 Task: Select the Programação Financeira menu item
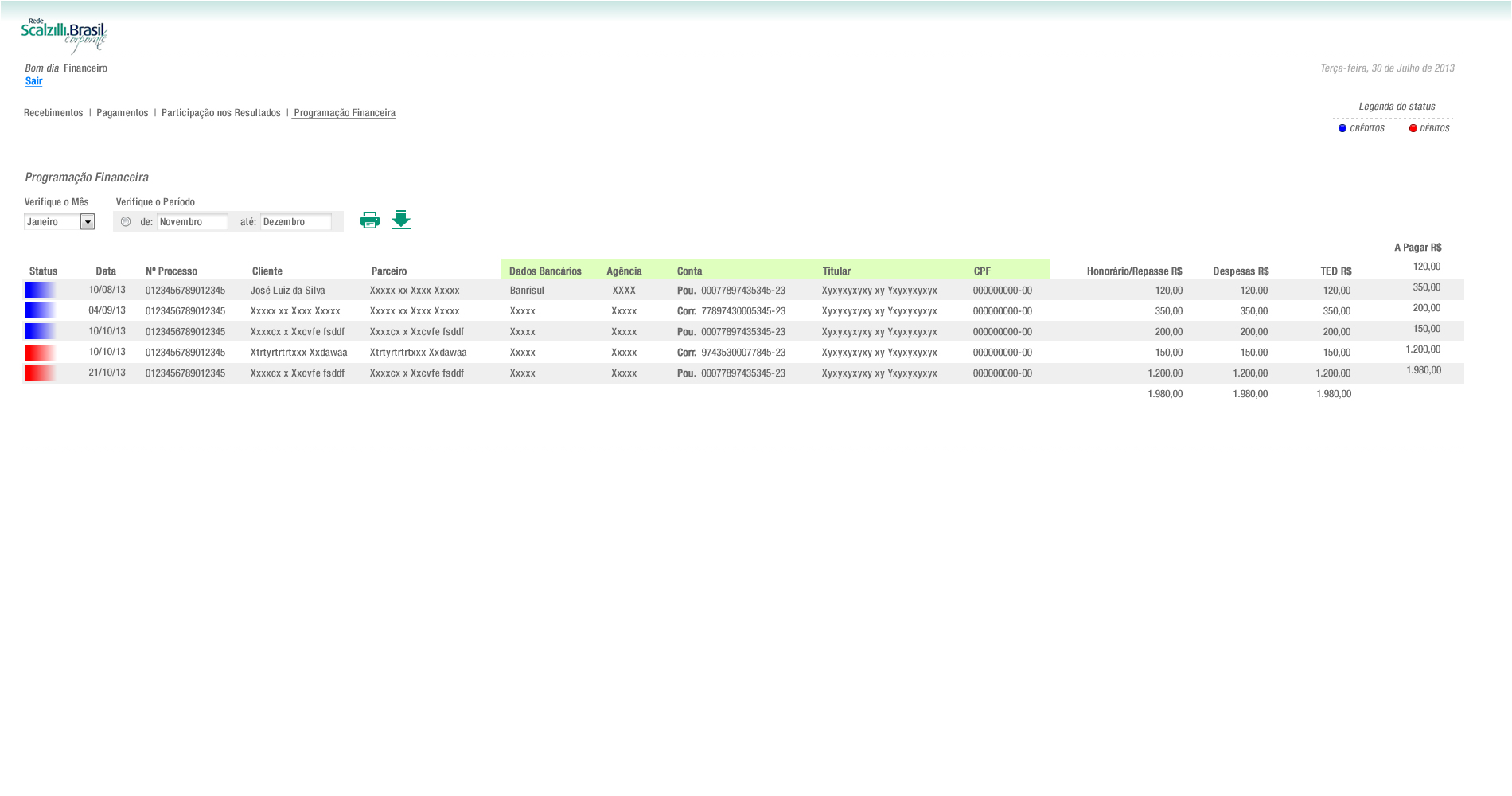344,113
